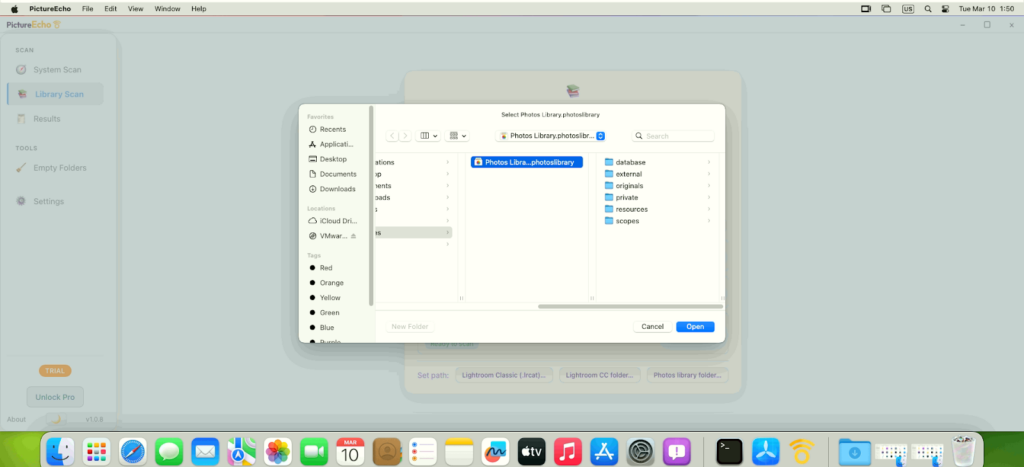Open the View menu
The width and height of the screenshot is (1024, 467).
136,8
